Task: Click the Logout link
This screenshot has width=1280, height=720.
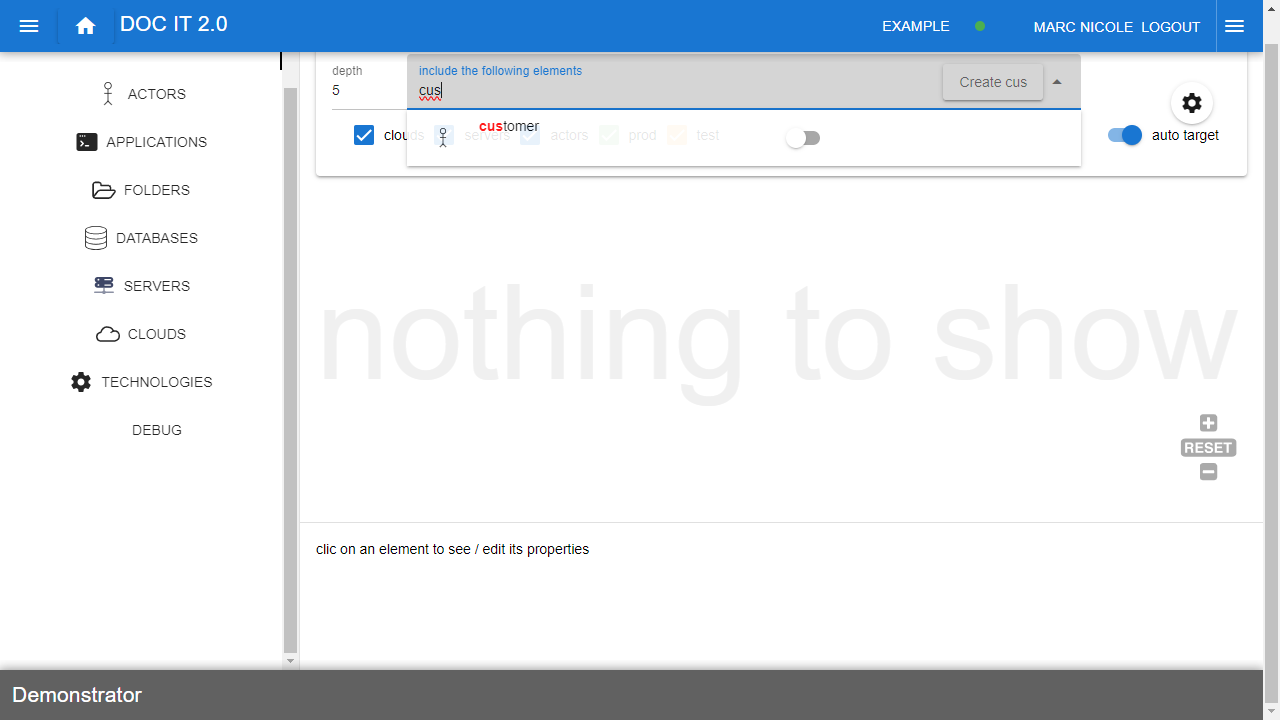Action: click(x=1170, y=27)
